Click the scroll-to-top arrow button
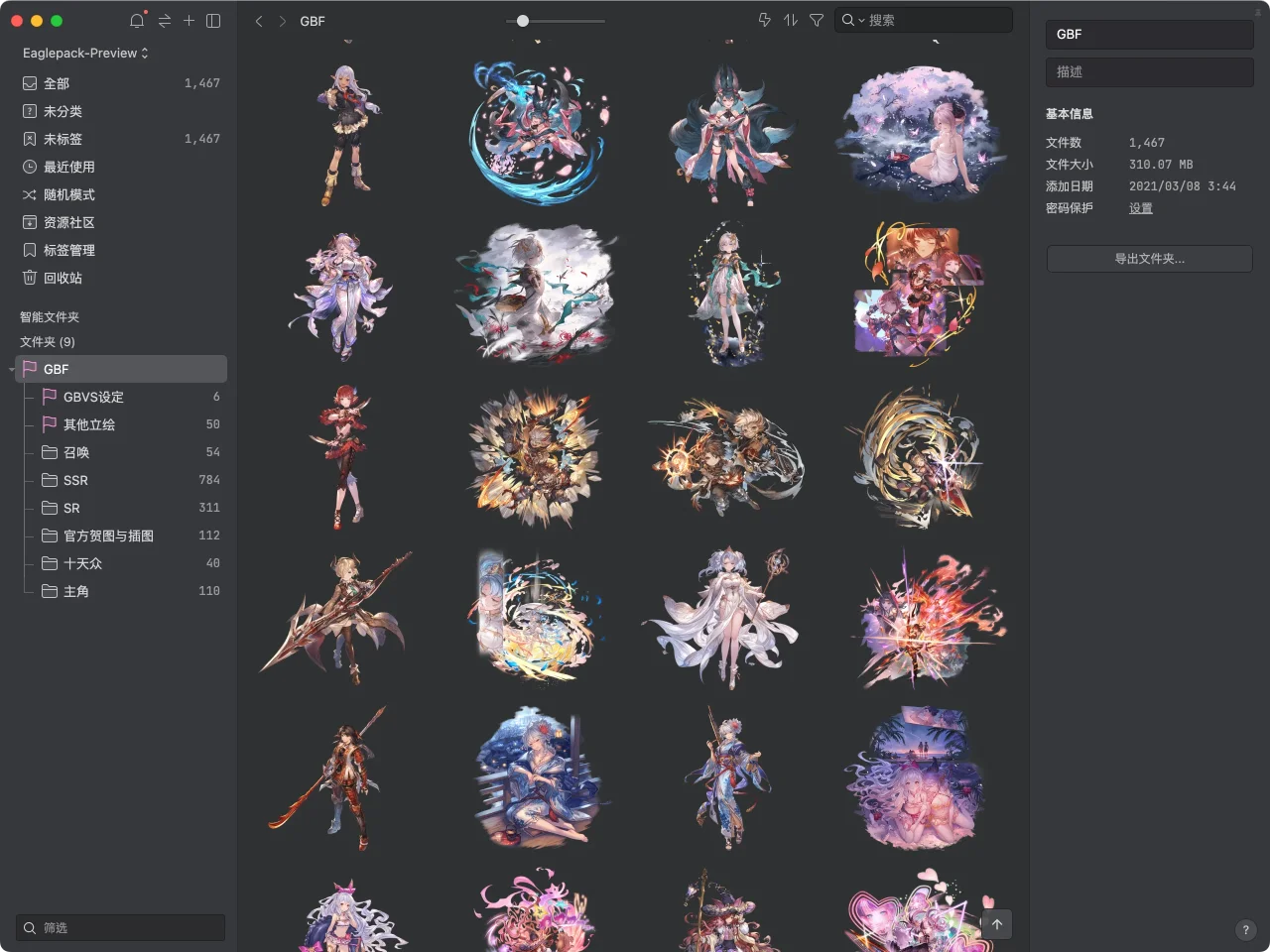The image size is (1270, 952). pos(997,924)
